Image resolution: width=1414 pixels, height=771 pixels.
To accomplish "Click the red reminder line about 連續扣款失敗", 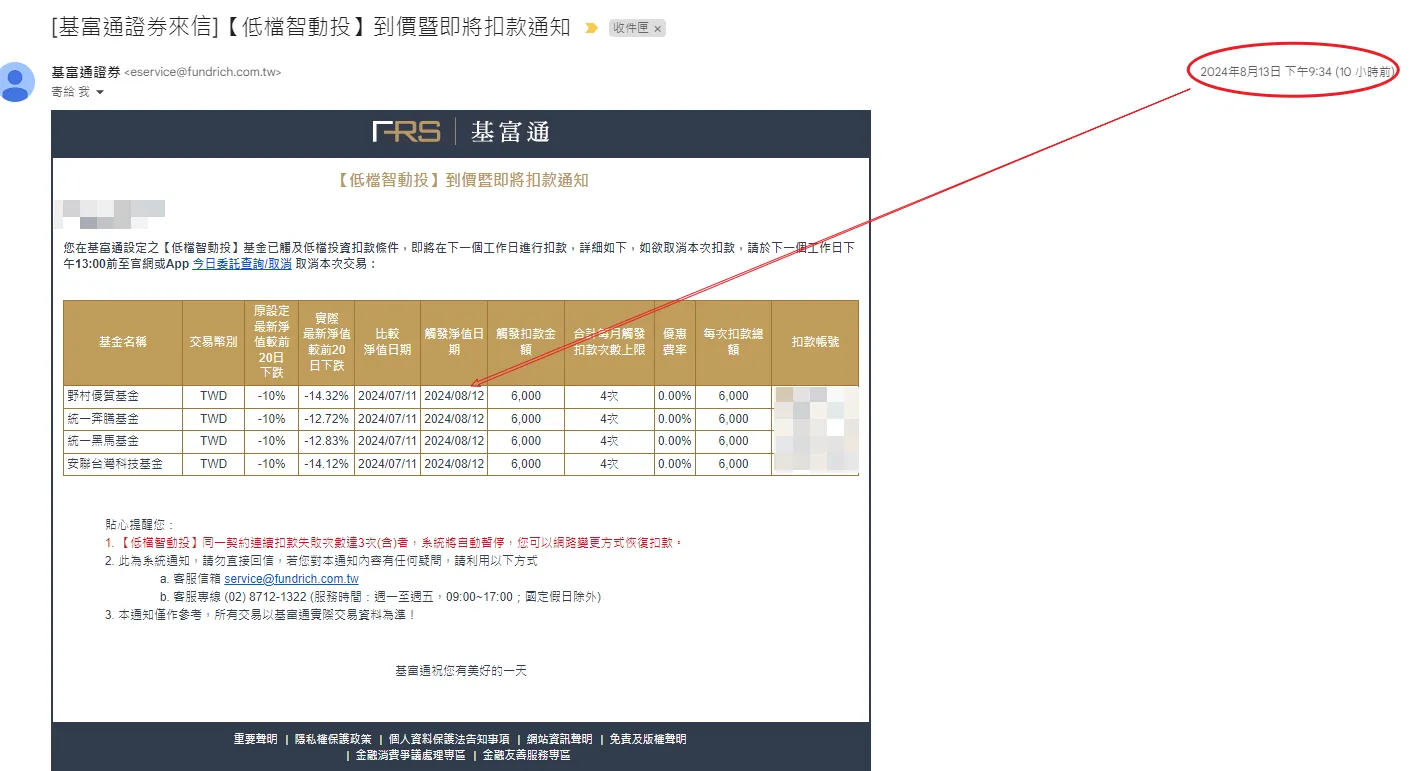I will point(394,543).
